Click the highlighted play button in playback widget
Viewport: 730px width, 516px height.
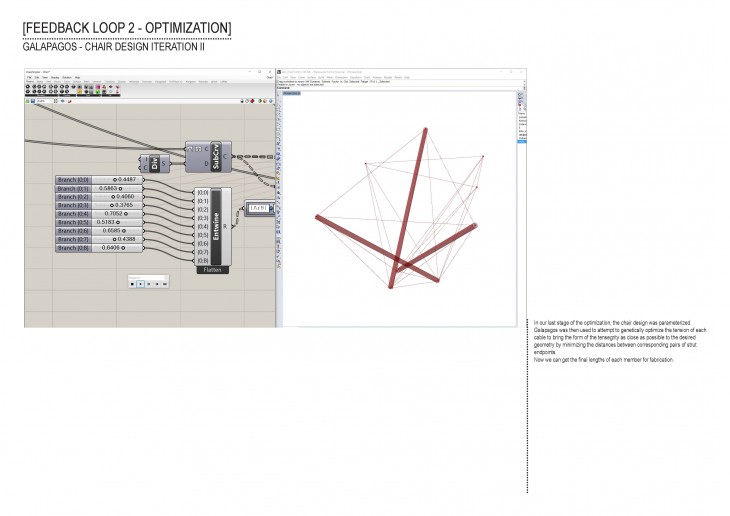click(142, 283)
